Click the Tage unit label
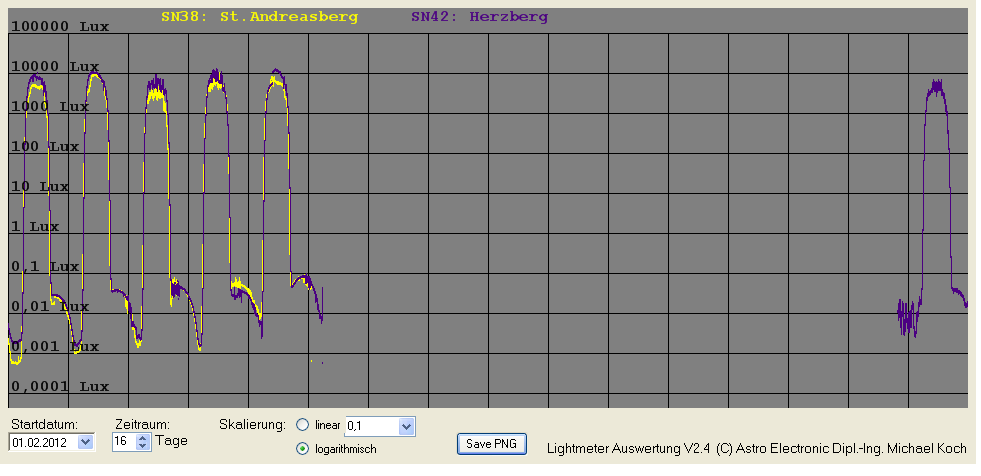Screen dimensions: 981x476 (171, 441)
